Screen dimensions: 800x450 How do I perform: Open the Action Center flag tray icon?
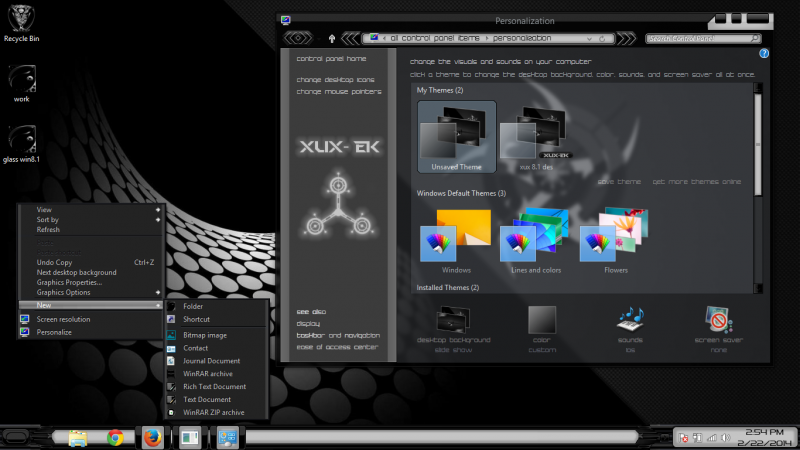click(x=683, y=438)
